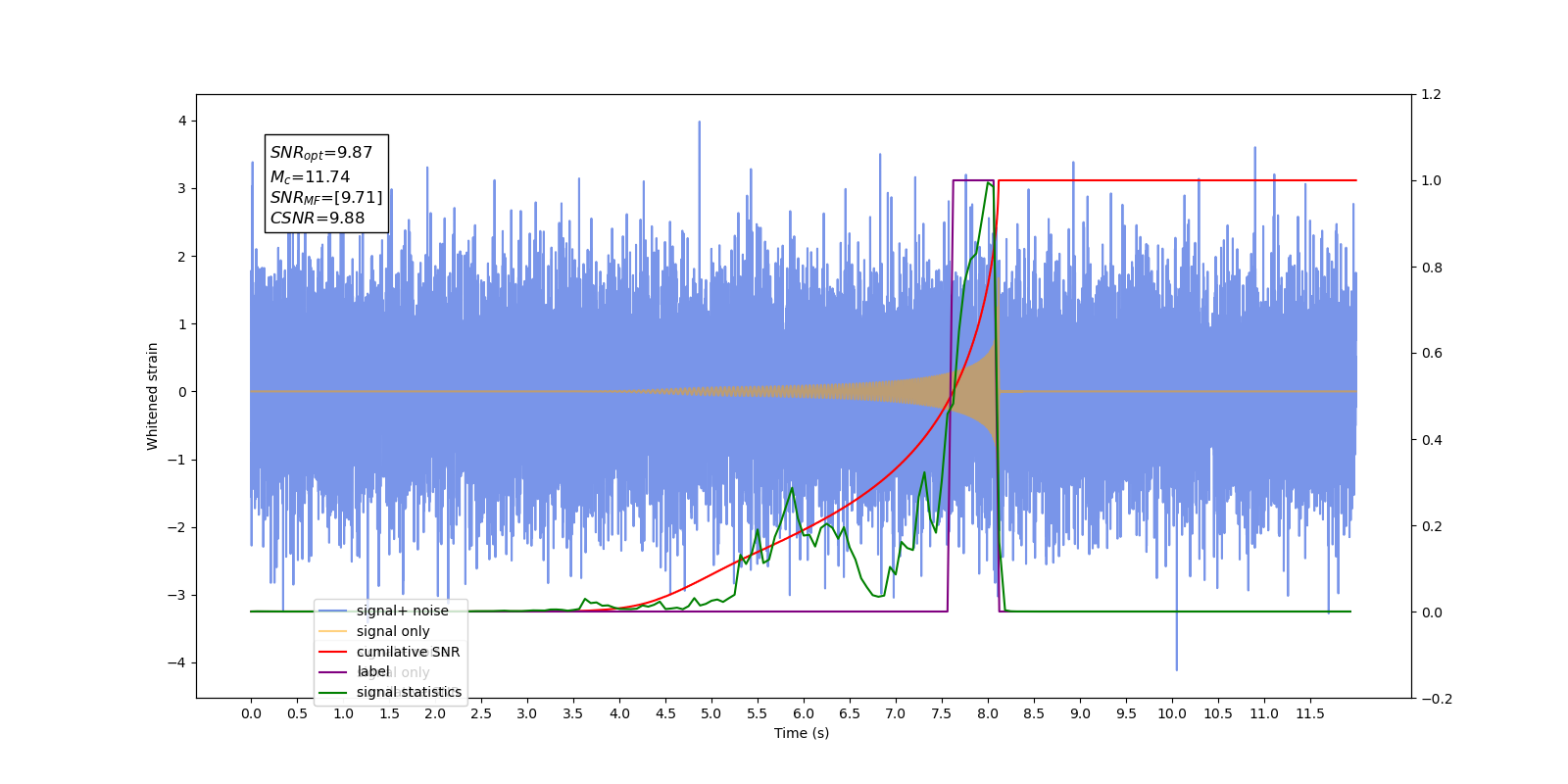The image size is (1568, 784).
Task: Click the x-axis tick label 5.0
Action: (711, 713)
